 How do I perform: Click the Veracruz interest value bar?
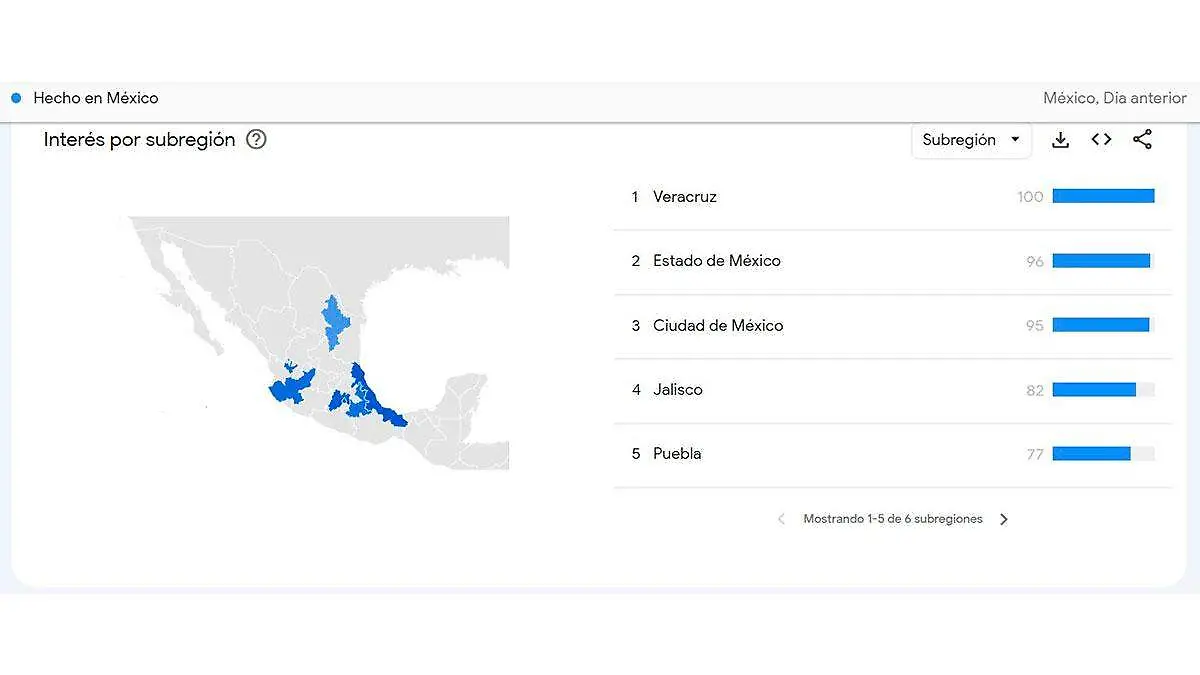(1103, 195)
